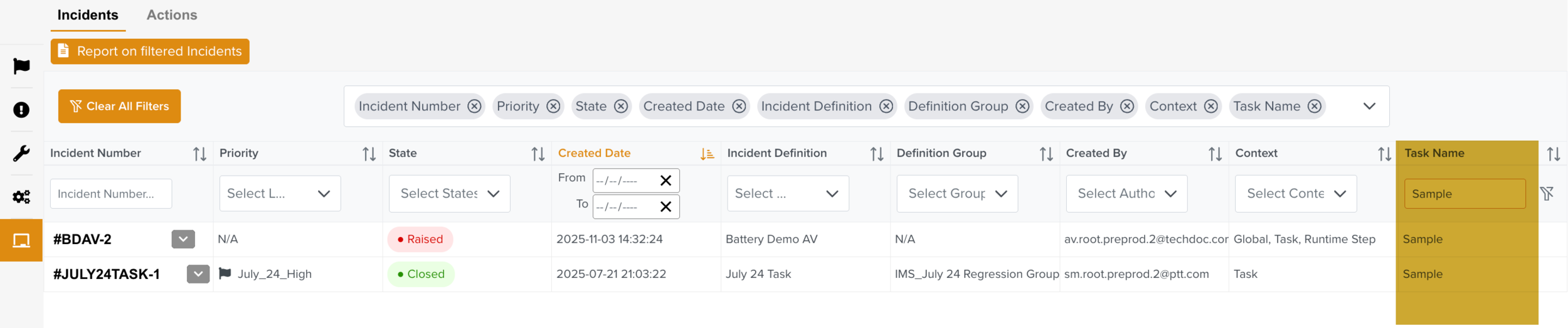Open the gears settings icon in the sidebar
The height and width of the screenshot is (328, 1568).
pos(21,197)
